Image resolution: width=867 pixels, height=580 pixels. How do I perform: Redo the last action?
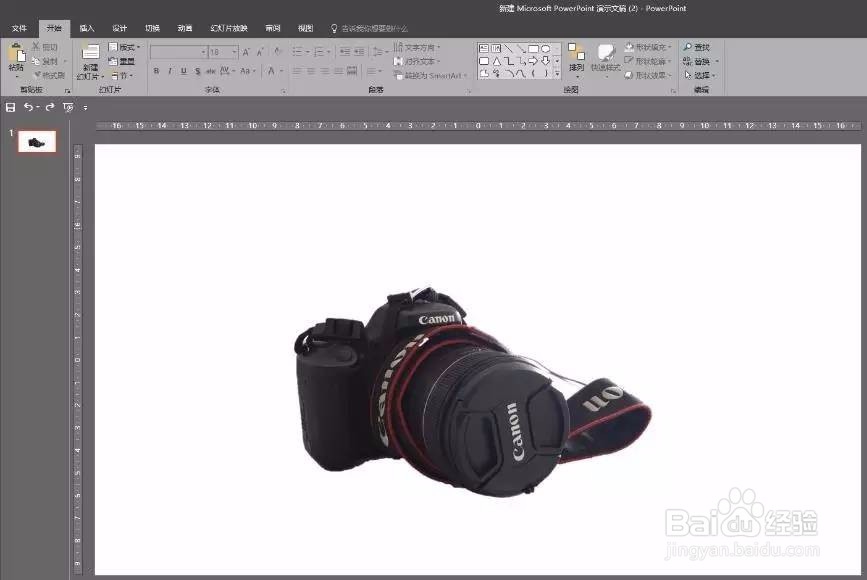50,107
